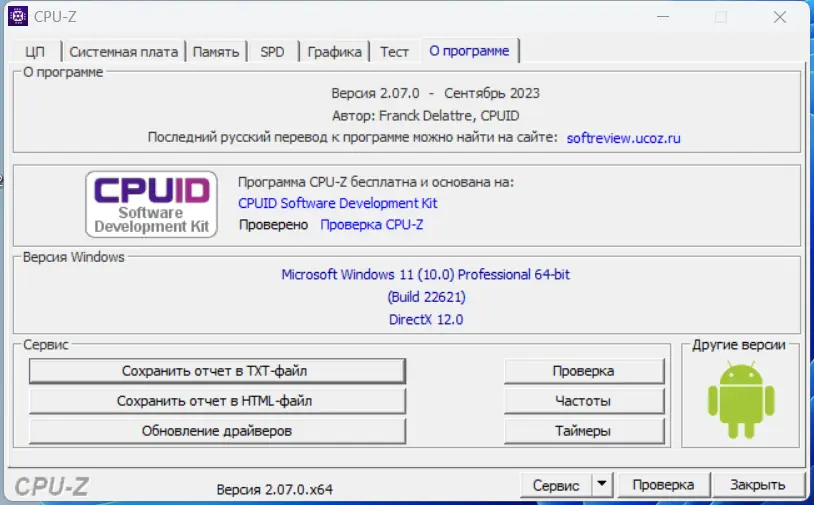Select the SPD tab
The height and width of the screenshot is (505, 814).
click(273, 52)
